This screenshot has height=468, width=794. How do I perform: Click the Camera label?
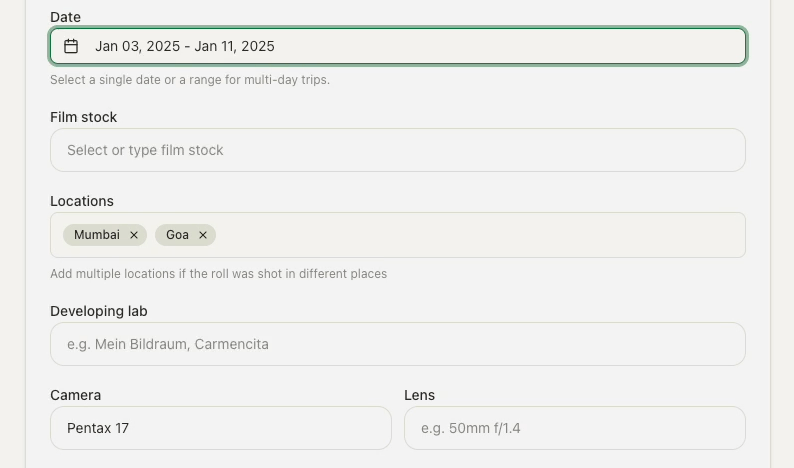click(76, 395)
